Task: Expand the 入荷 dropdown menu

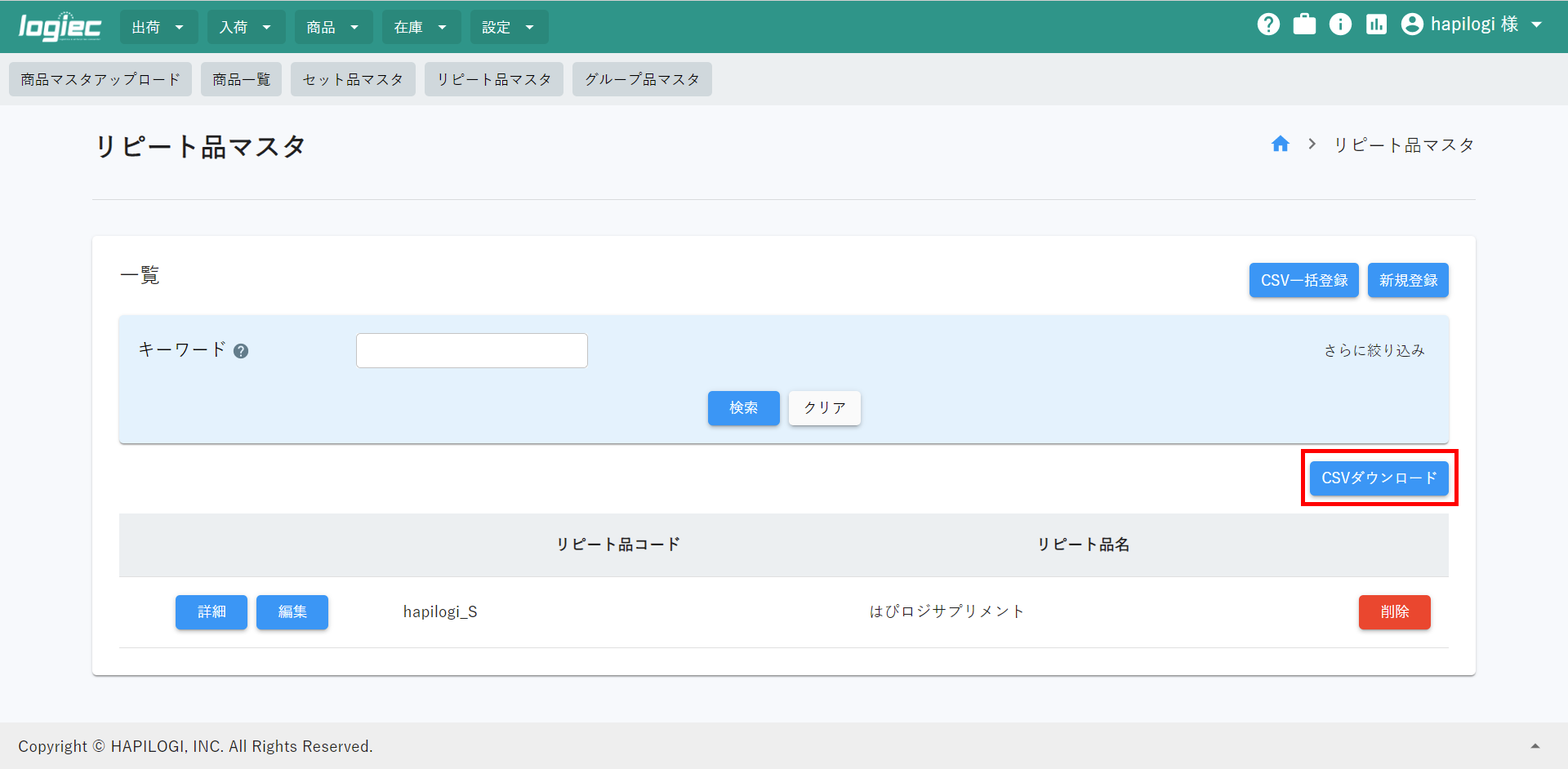Action: pyautogui.click(x=246, y=27)
